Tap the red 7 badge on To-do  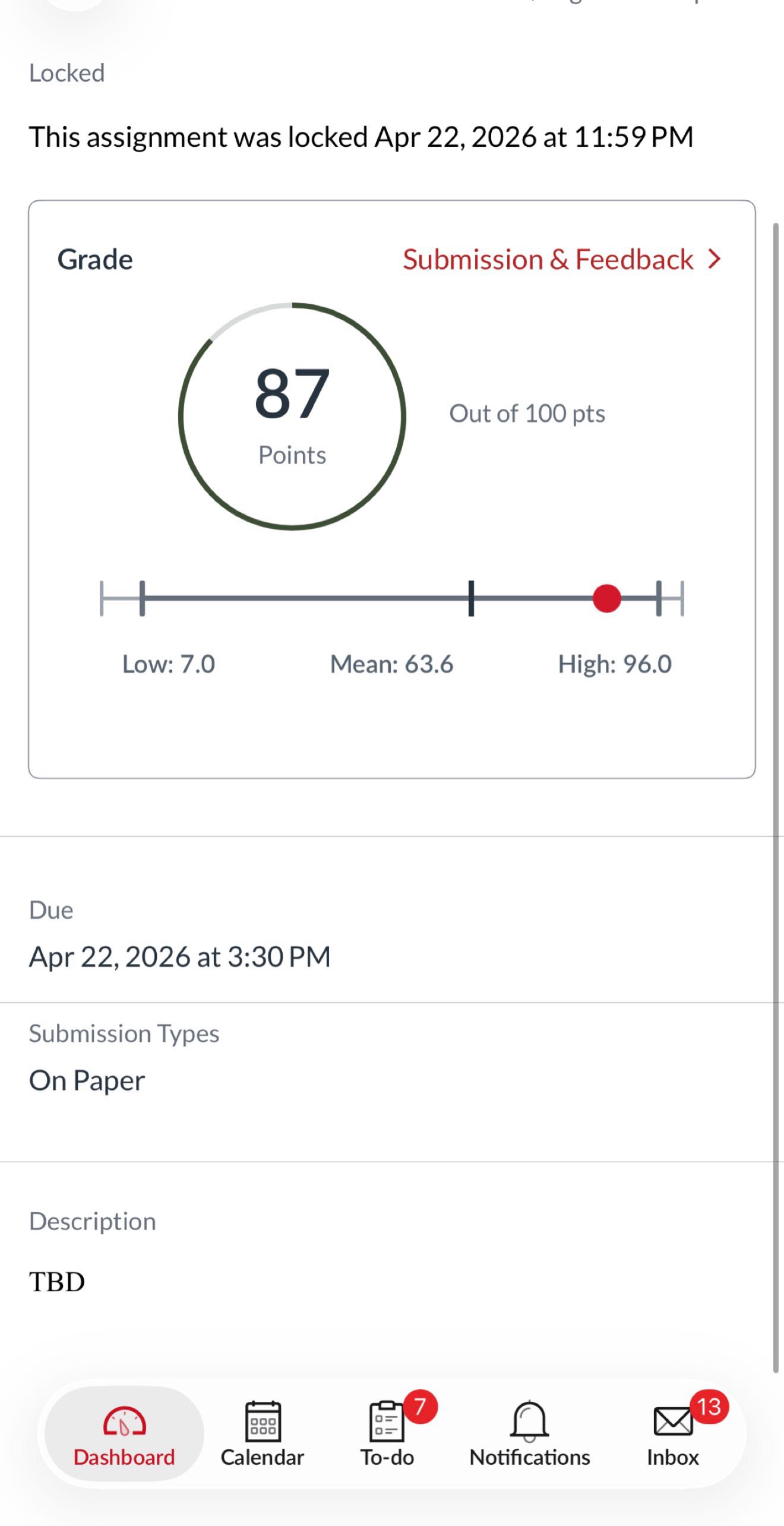[420, 1407]
